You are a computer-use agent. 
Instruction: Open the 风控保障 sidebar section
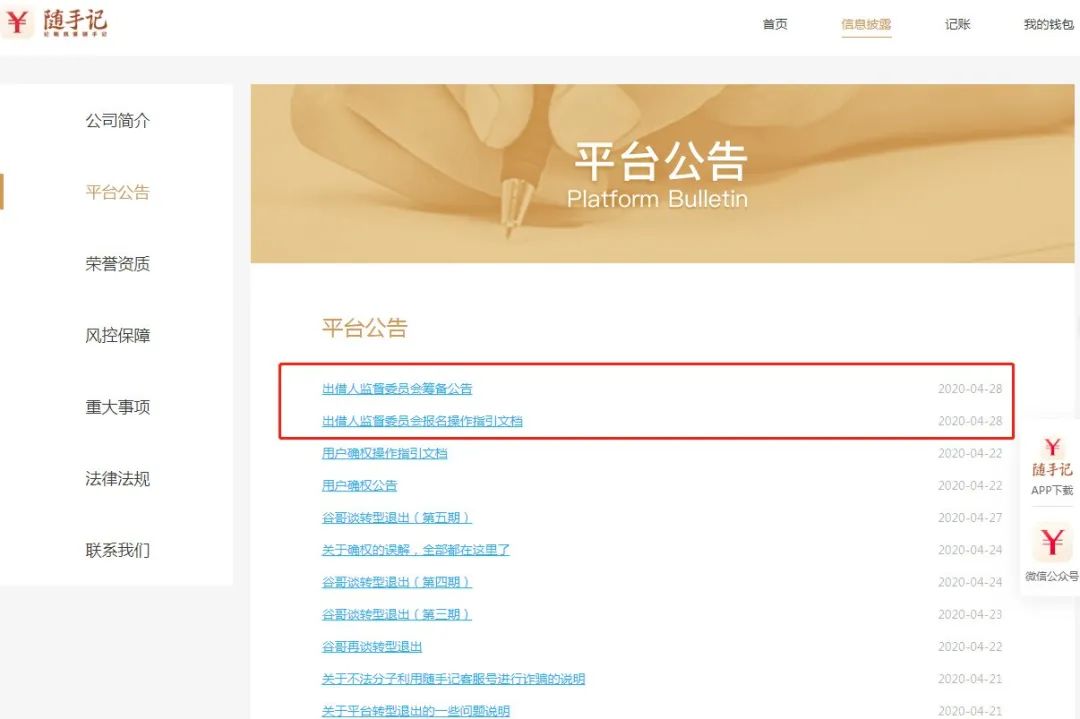pyautogui.click(x=117, y=335)
